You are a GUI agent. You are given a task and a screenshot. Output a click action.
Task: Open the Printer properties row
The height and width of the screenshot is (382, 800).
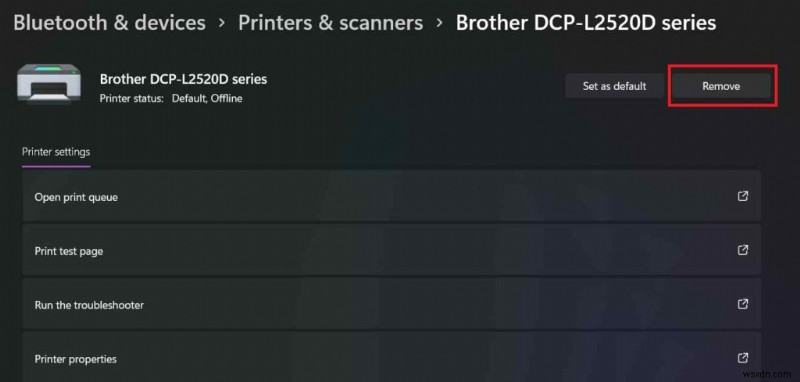(x=391, y=357)
